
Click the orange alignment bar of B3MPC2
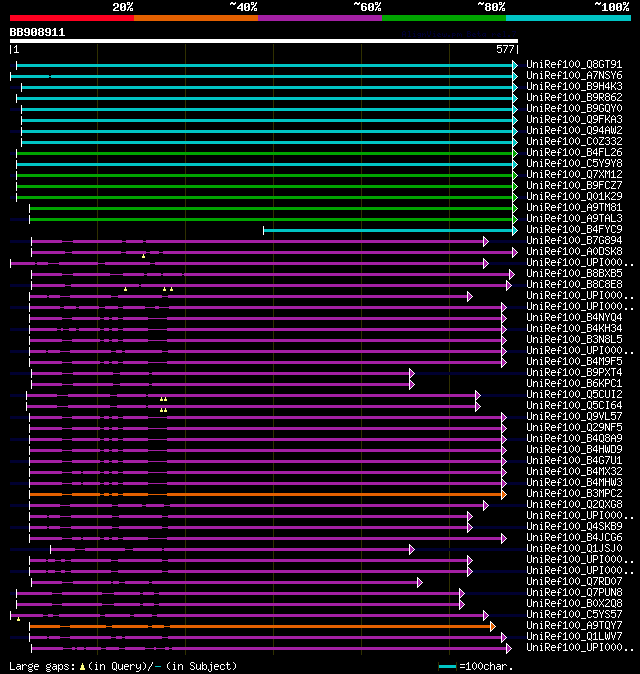[x=266, y=495]
